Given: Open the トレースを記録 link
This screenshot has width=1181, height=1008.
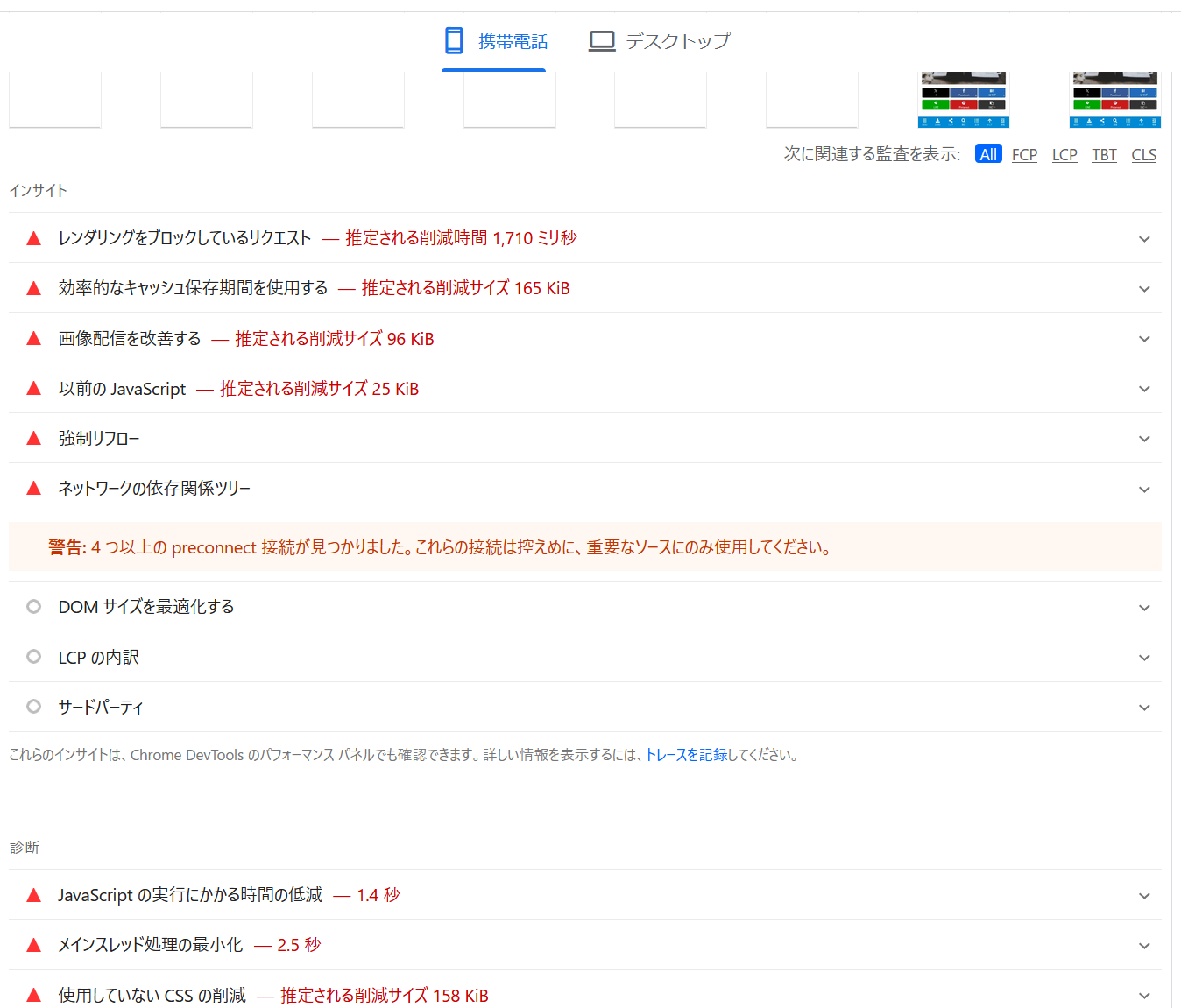Looking at the screenshot, I should 686,755.
